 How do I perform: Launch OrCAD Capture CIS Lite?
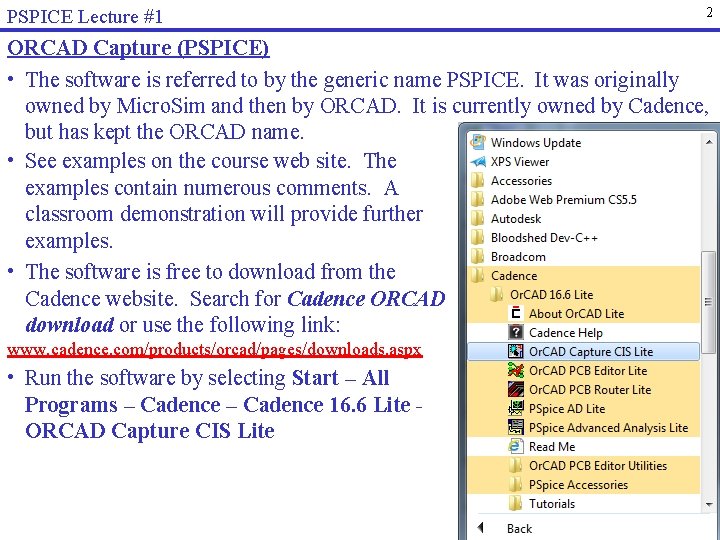pyautogui.click(x=584, y=351)
